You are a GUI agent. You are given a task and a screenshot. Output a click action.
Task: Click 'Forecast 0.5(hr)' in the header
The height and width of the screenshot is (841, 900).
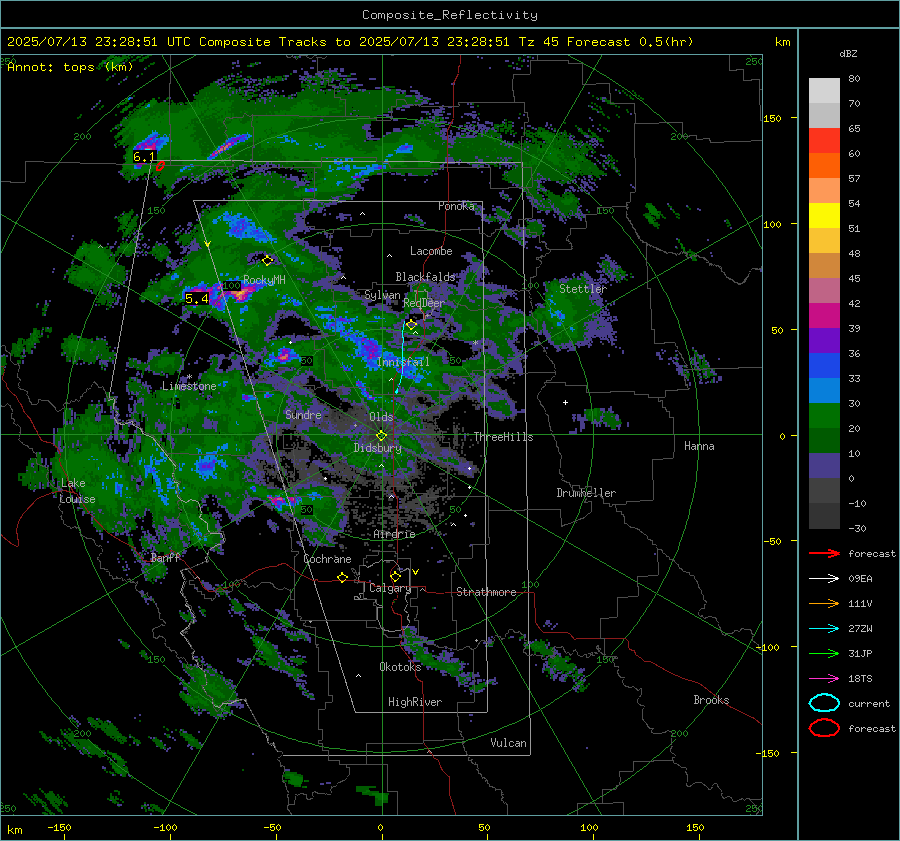click(x=630, y=42)
